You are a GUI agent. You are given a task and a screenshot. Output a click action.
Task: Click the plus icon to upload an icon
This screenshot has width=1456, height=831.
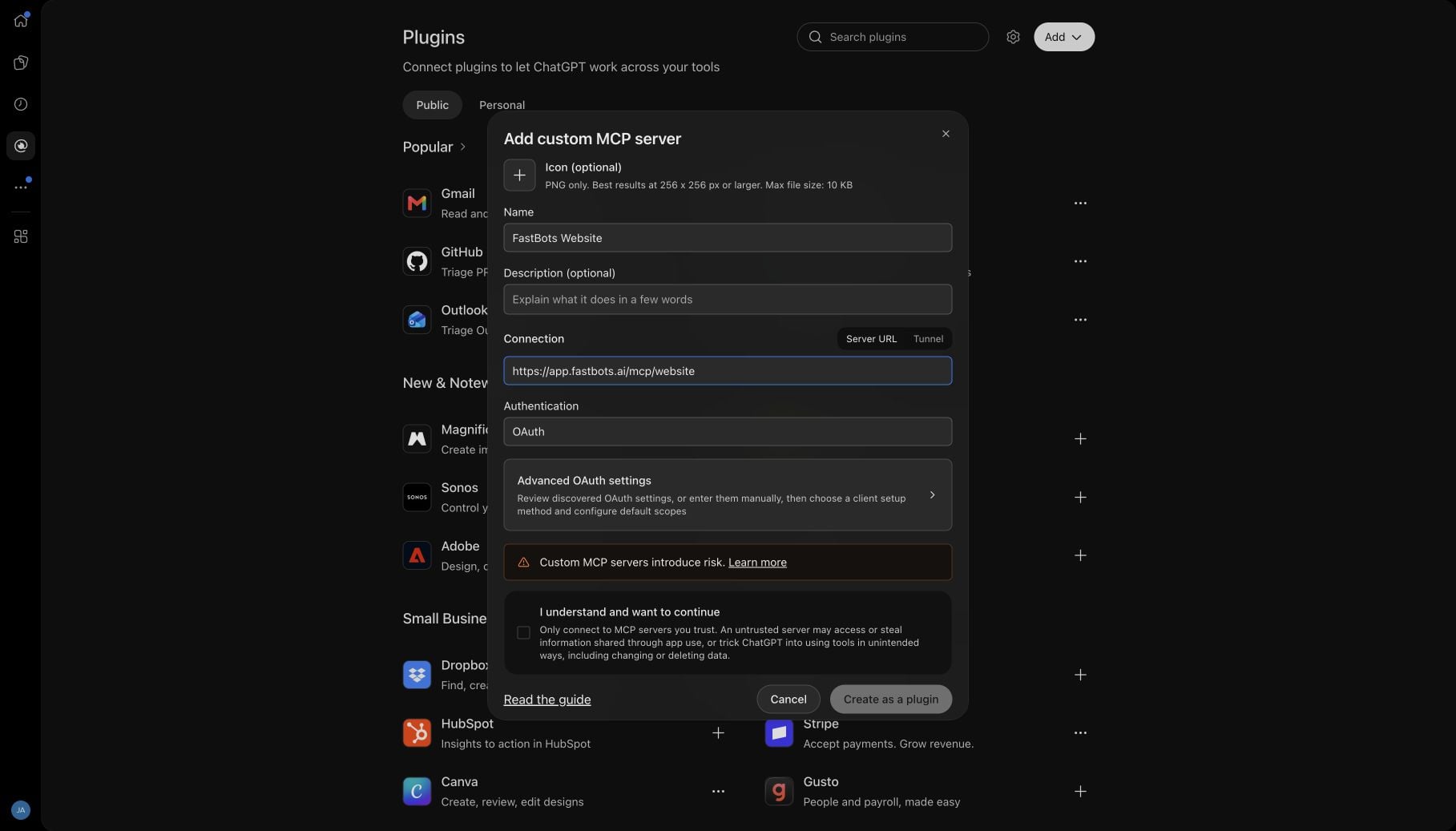click(x=519, y=175)
